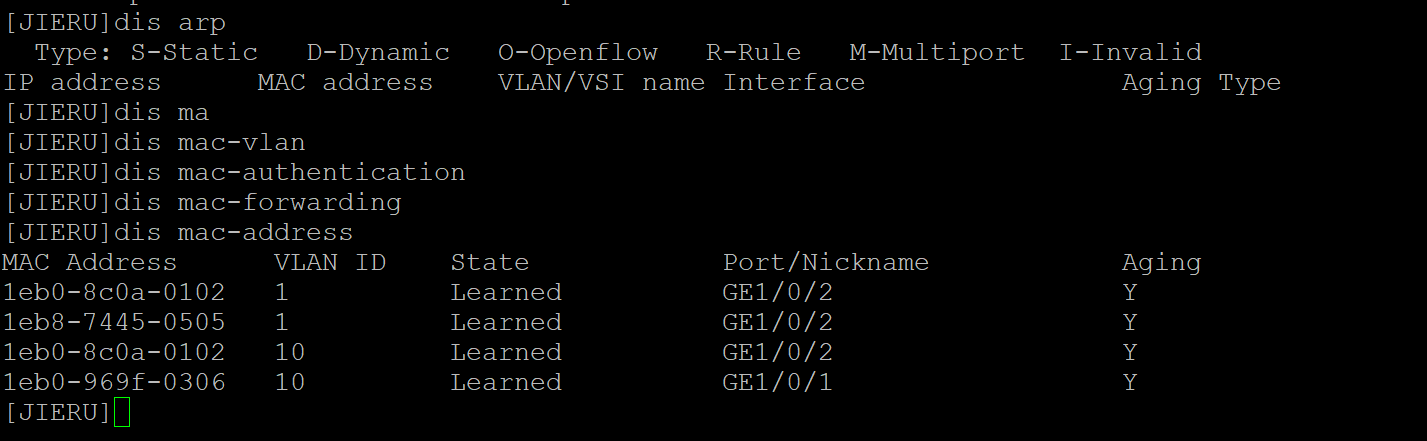Viewport: 1427px width, 441px height.
Task: Select MAC address 1eb0-969f-0306
Action: 113,382
